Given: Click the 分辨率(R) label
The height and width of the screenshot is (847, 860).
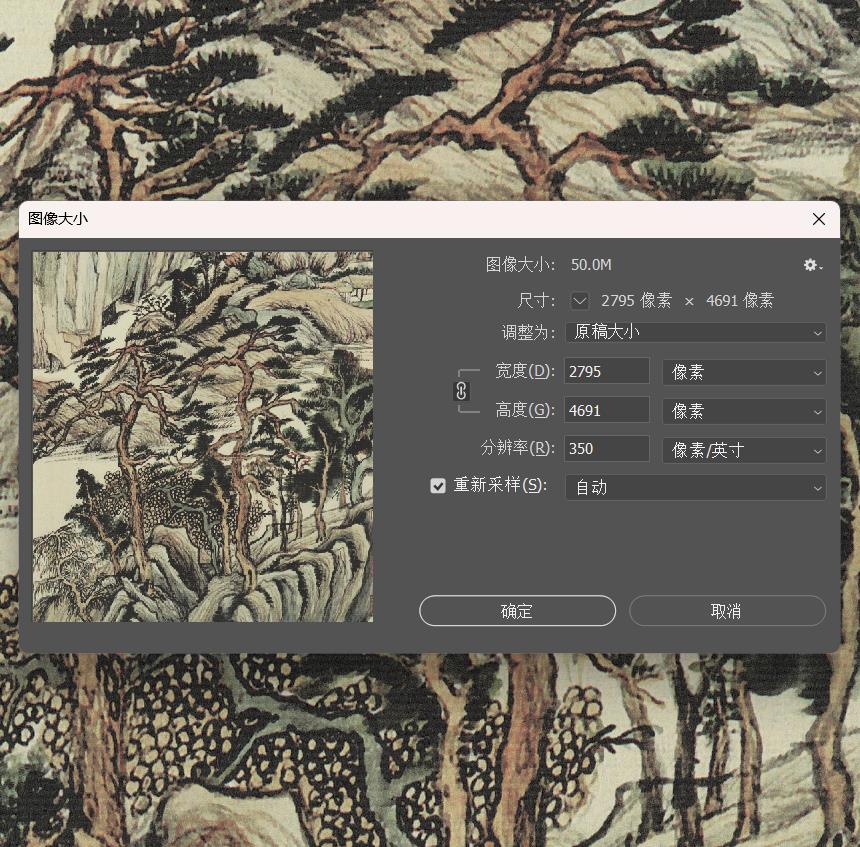Looking at the screenshot, I should click(518, 448).
